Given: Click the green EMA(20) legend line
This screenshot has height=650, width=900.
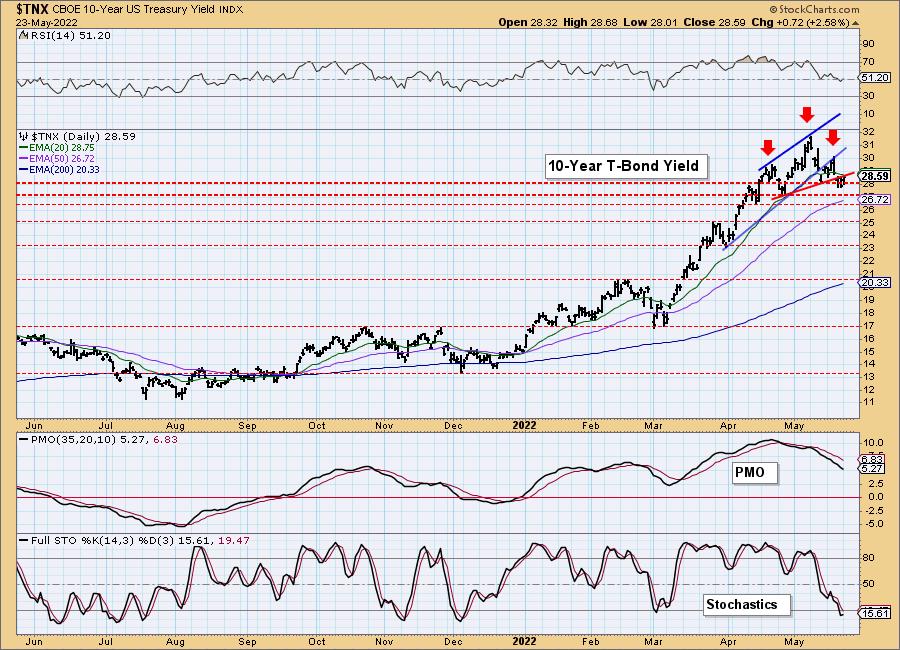Looking at the screenshot, I should [x=24, y=148].
